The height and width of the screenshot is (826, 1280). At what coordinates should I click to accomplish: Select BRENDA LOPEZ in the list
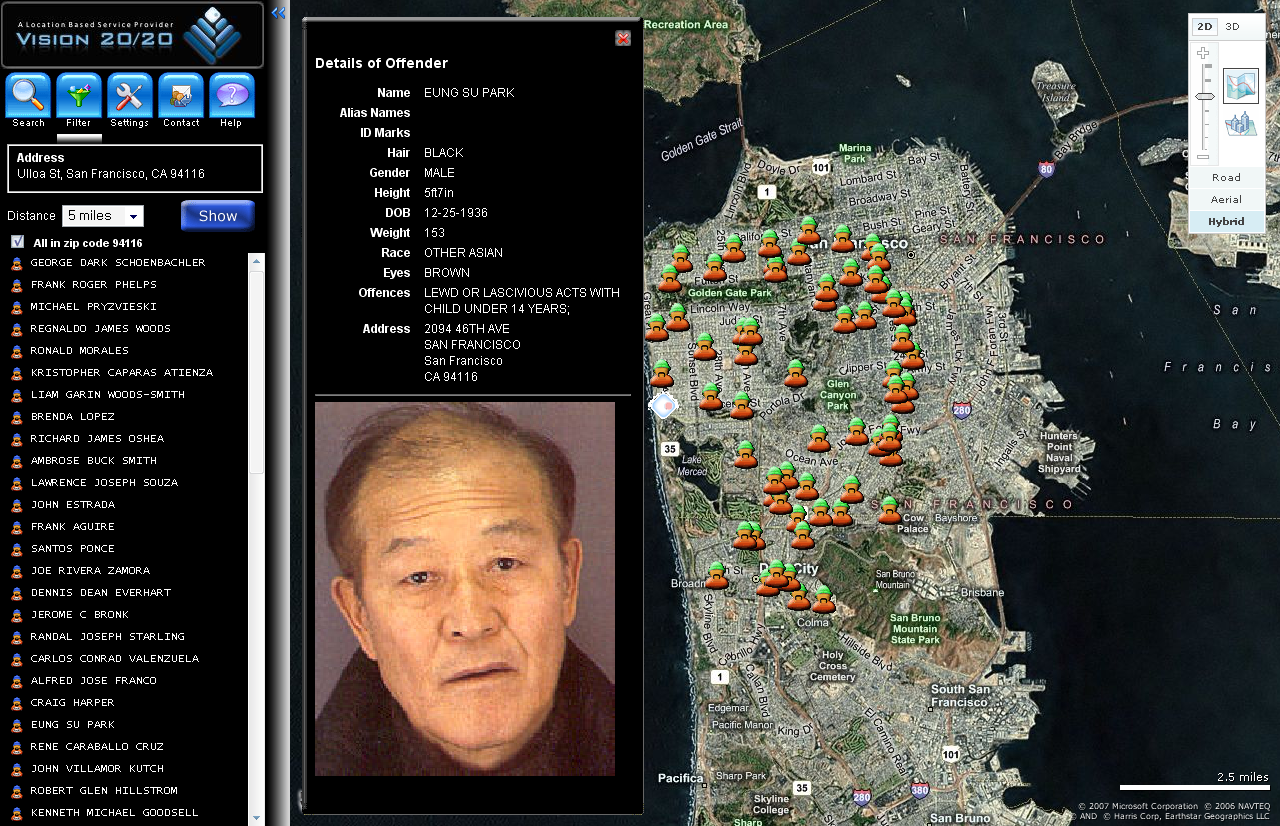click(x=73, y=417)
